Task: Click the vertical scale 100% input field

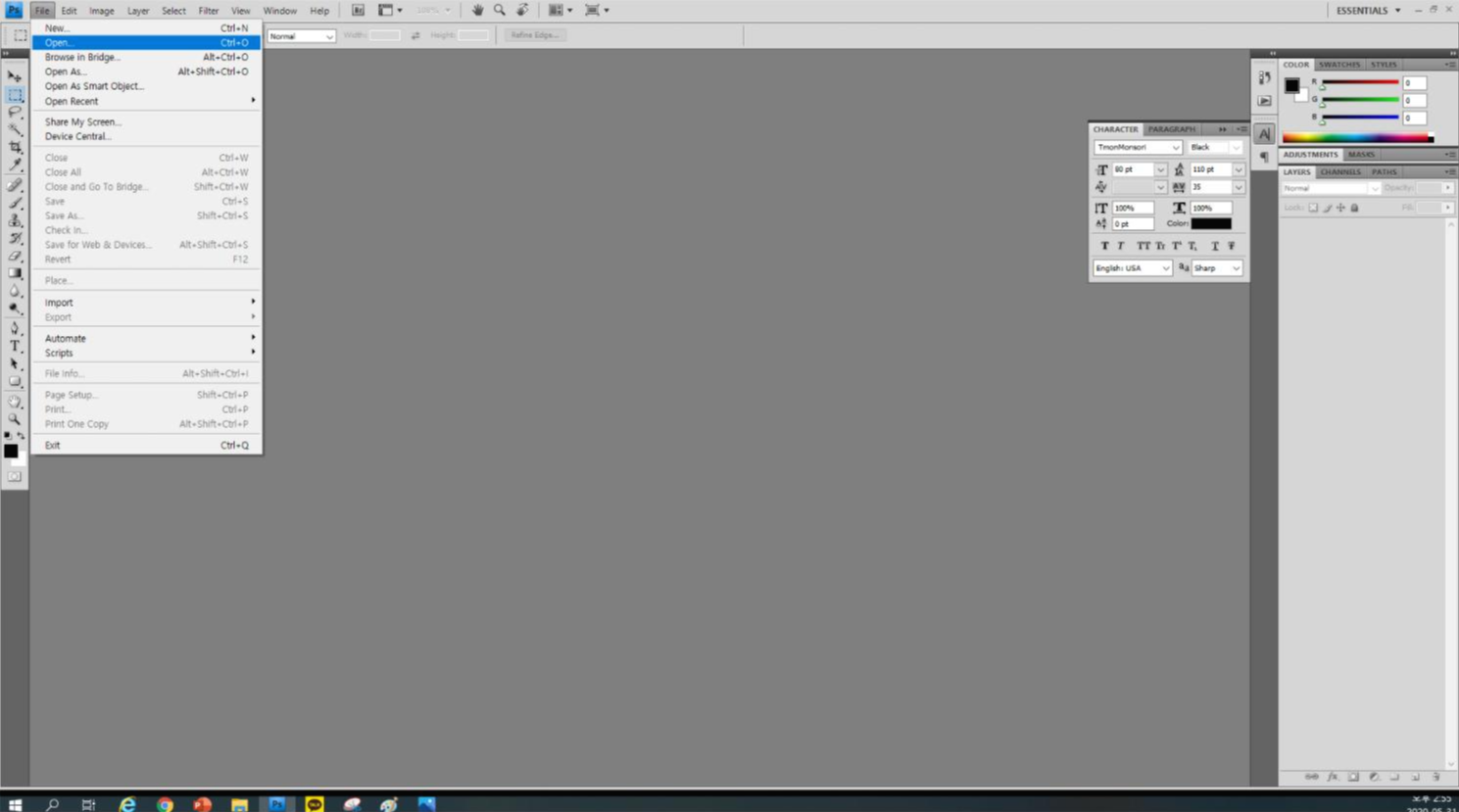Action: click(x=1133, y=208)
